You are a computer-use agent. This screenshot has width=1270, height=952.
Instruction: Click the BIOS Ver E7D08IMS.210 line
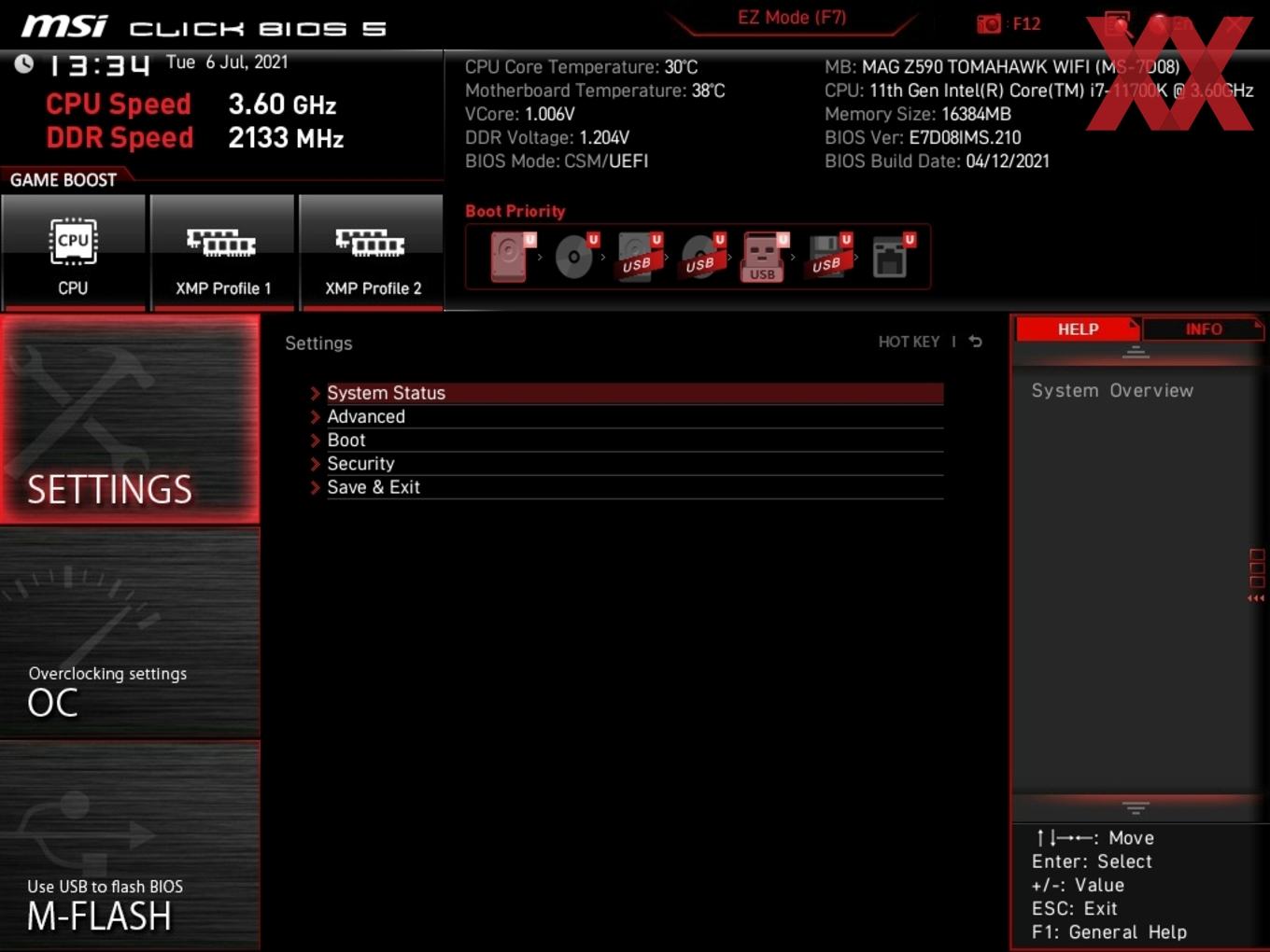pyautogui.click(x=923, y=137)
